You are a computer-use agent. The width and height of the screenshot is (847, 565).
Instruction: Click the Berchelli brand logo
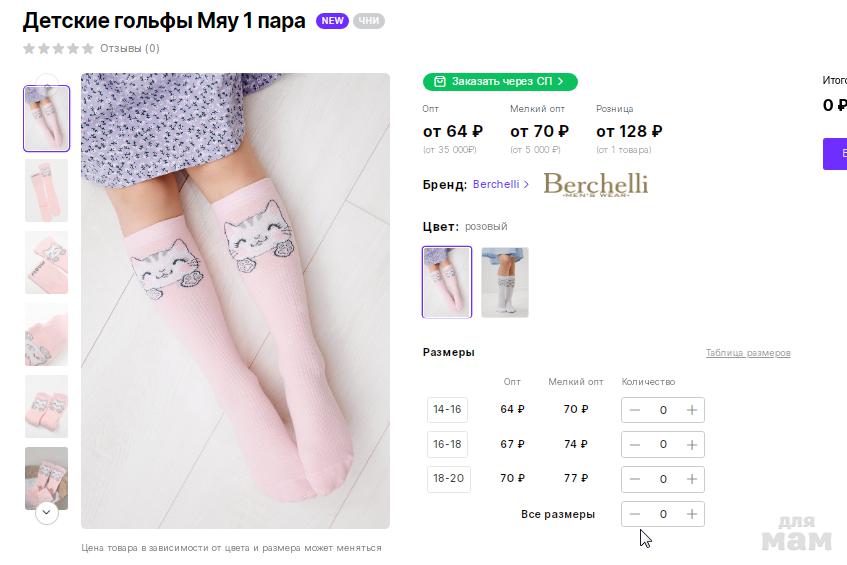point(595,184)
